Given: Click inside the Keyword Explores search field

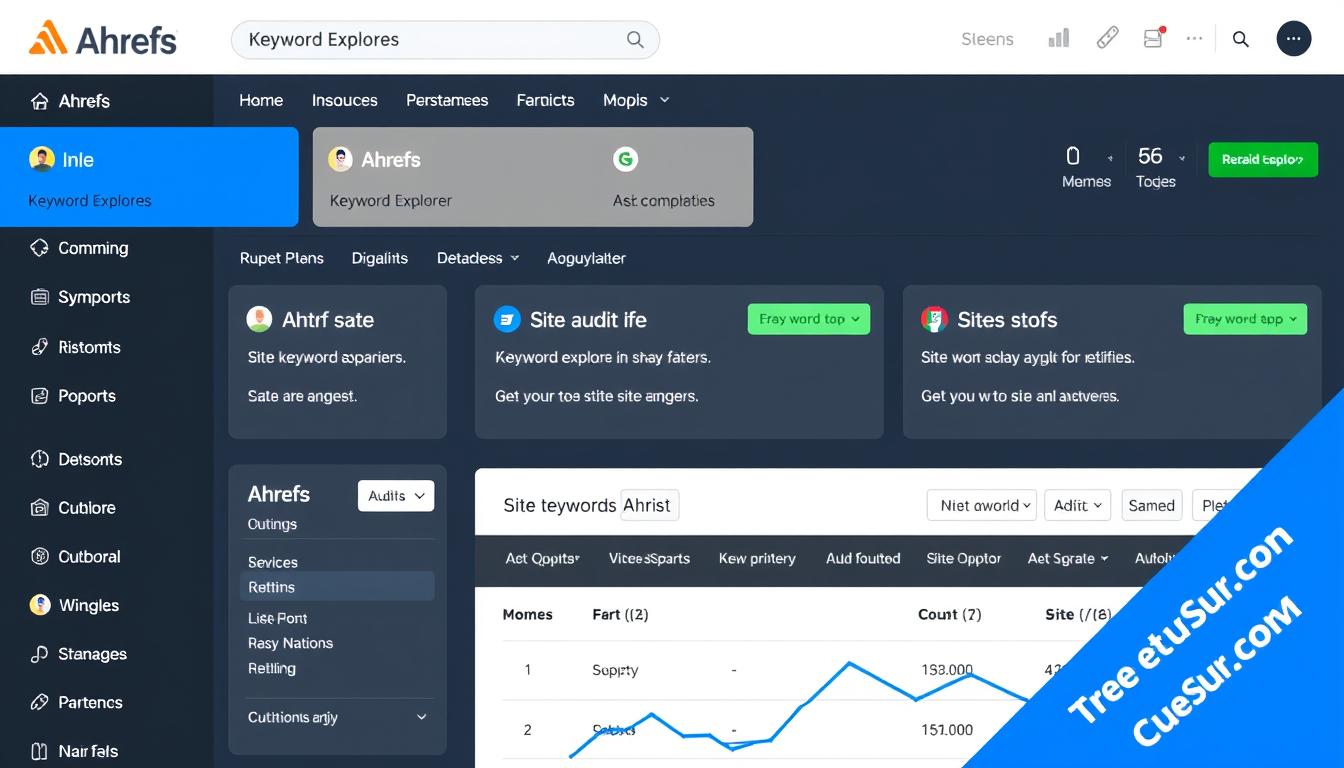Looking at the screenshot, I should click(445, 39).
